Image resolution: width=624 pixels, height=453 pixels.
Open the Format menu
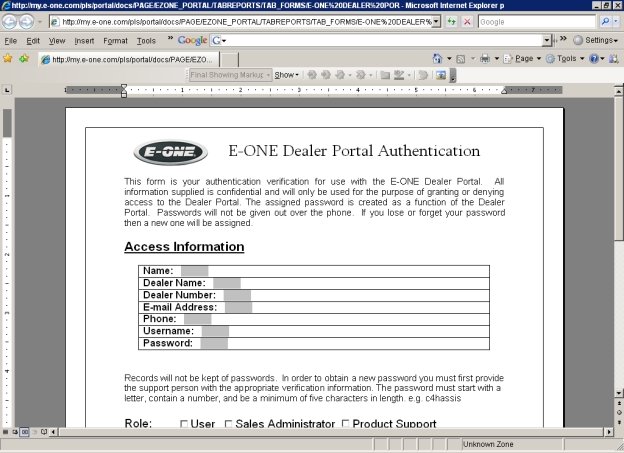pyautogui.click(x=115, y=41)
